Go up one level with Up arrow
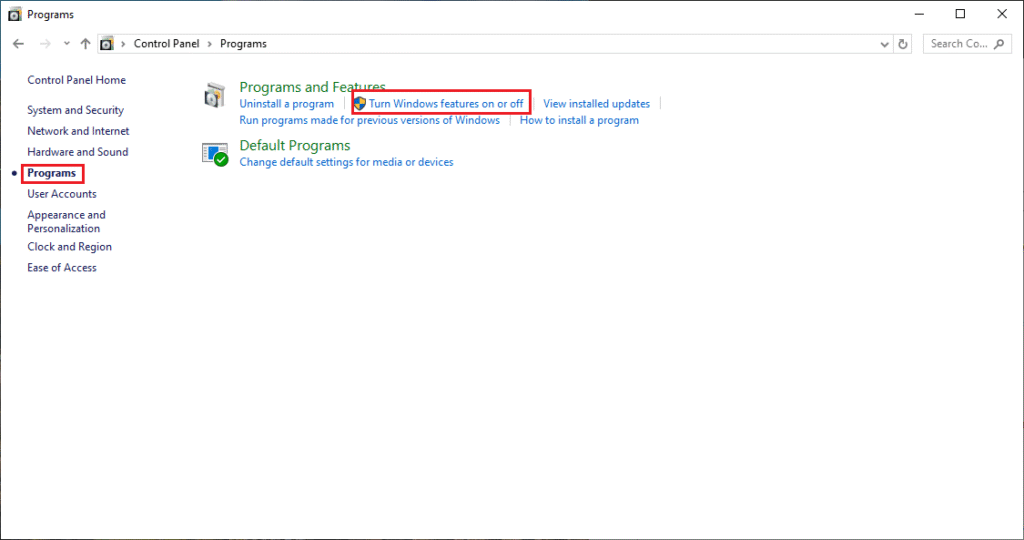 click(86, 44)
